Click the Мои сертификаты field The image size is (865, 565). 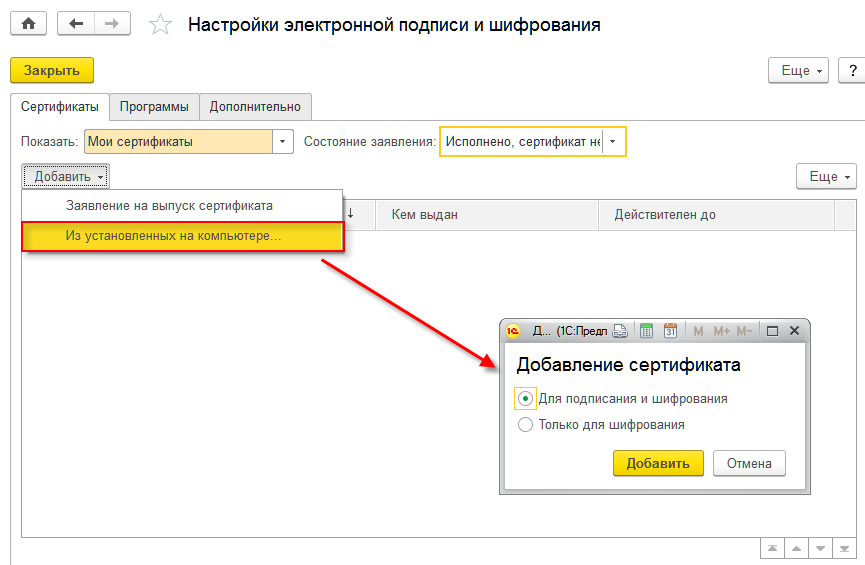178,142
